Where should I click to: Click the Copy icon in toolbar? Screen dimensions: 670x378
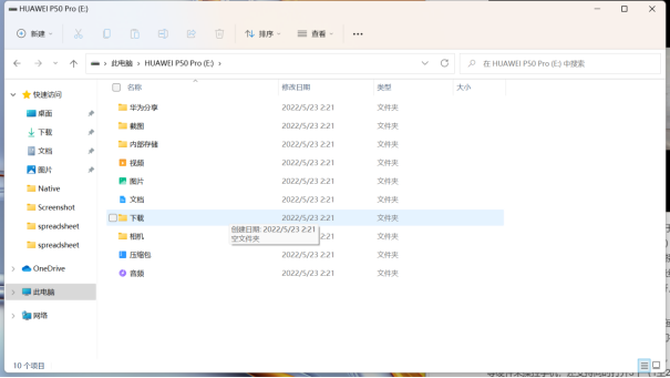click(x=106, y=34)
